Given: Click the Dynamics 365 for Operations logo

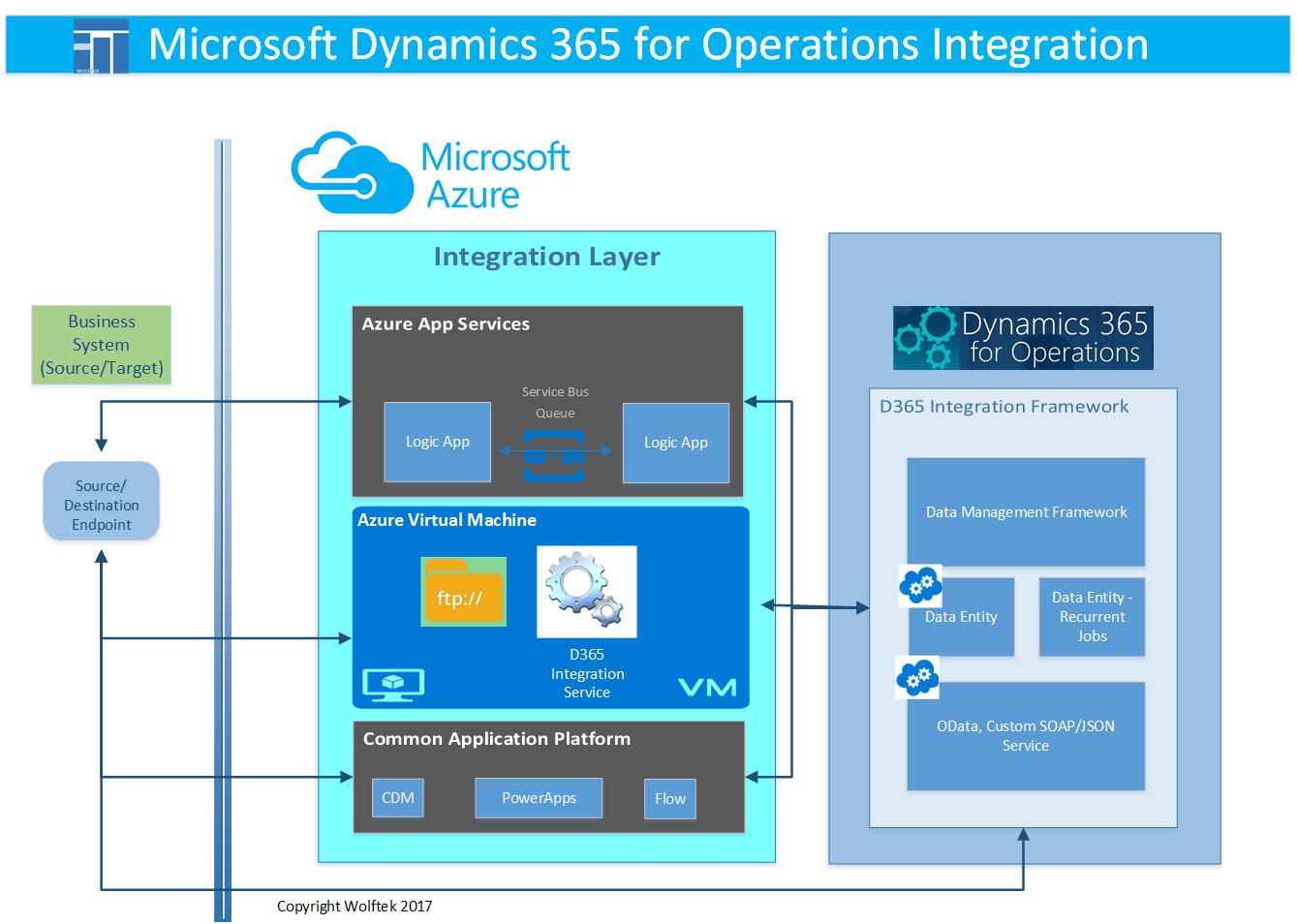Looking at the screenshot, I should pos(1023,338).
